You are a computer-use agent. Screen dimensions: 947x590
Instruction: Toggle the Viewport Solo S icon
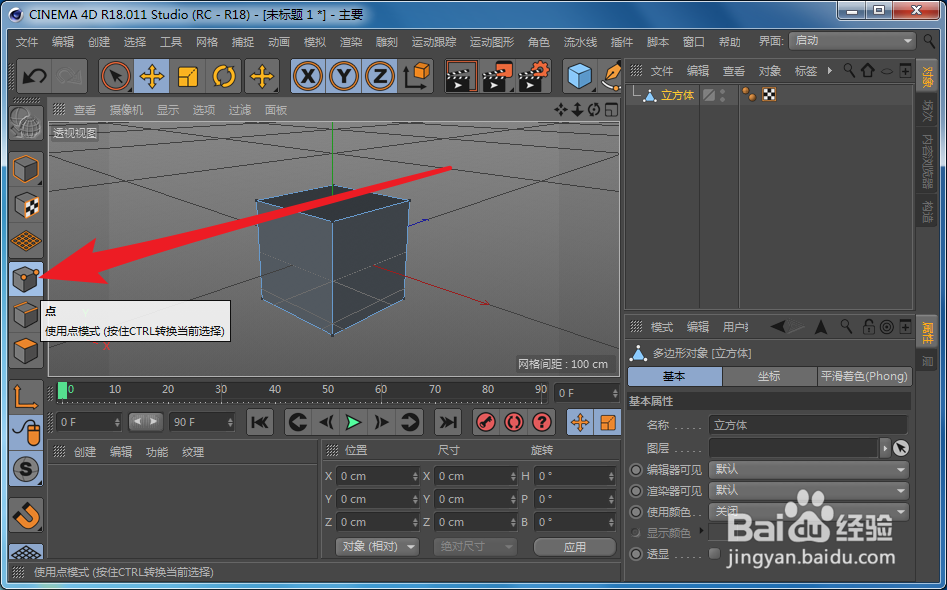(x=26, y=469)
